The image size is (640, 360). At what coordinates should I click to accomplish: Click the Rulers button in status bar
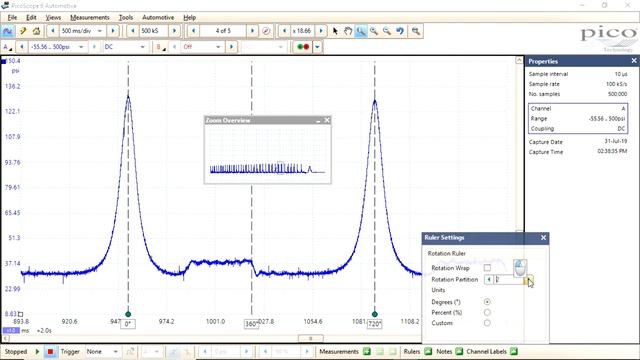[x=418, y=351]
